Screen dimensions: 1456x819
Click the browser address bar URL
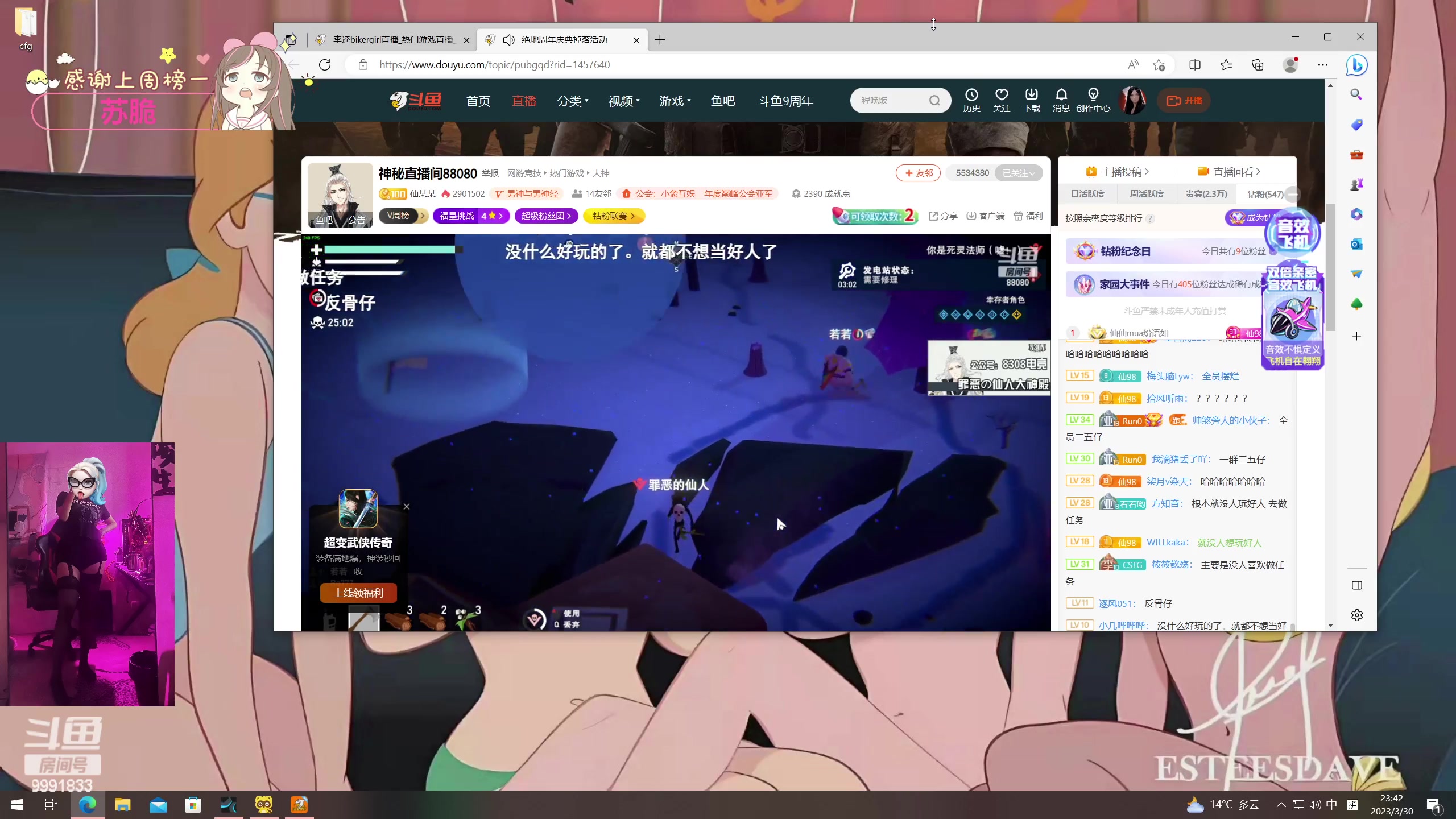pos(494,65)
